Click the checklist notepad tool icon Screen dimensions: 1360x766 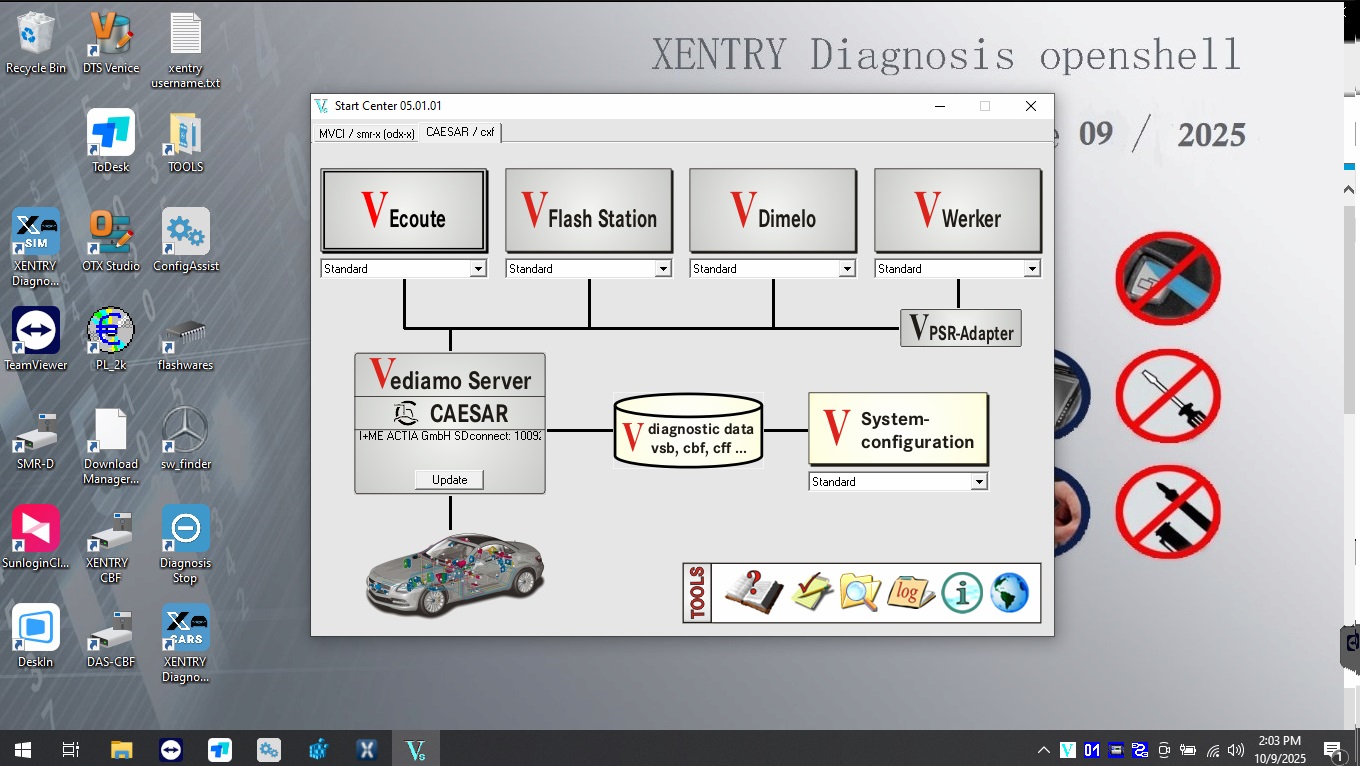811,593
